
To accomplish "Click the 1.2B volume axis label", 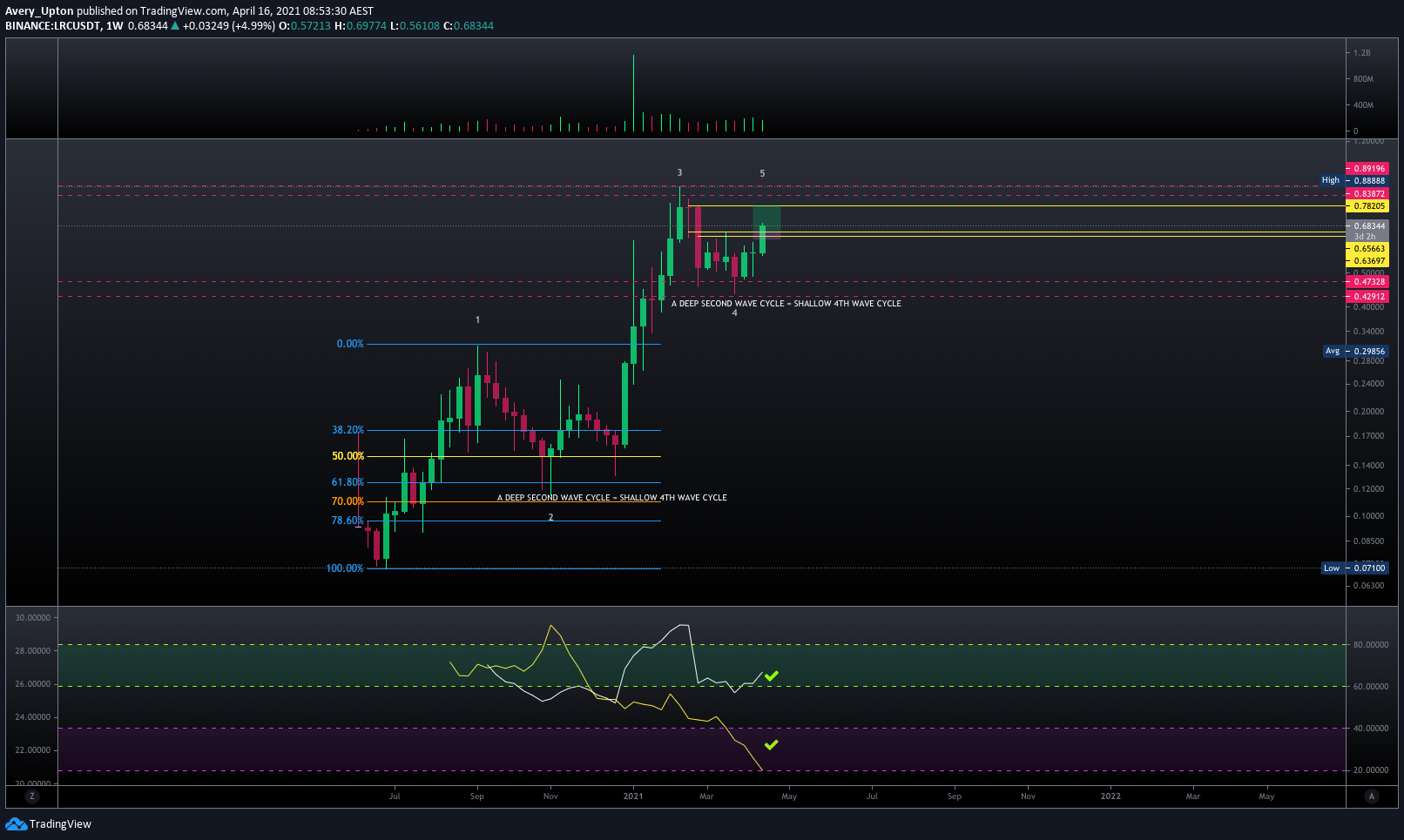I will (1362, 53).
